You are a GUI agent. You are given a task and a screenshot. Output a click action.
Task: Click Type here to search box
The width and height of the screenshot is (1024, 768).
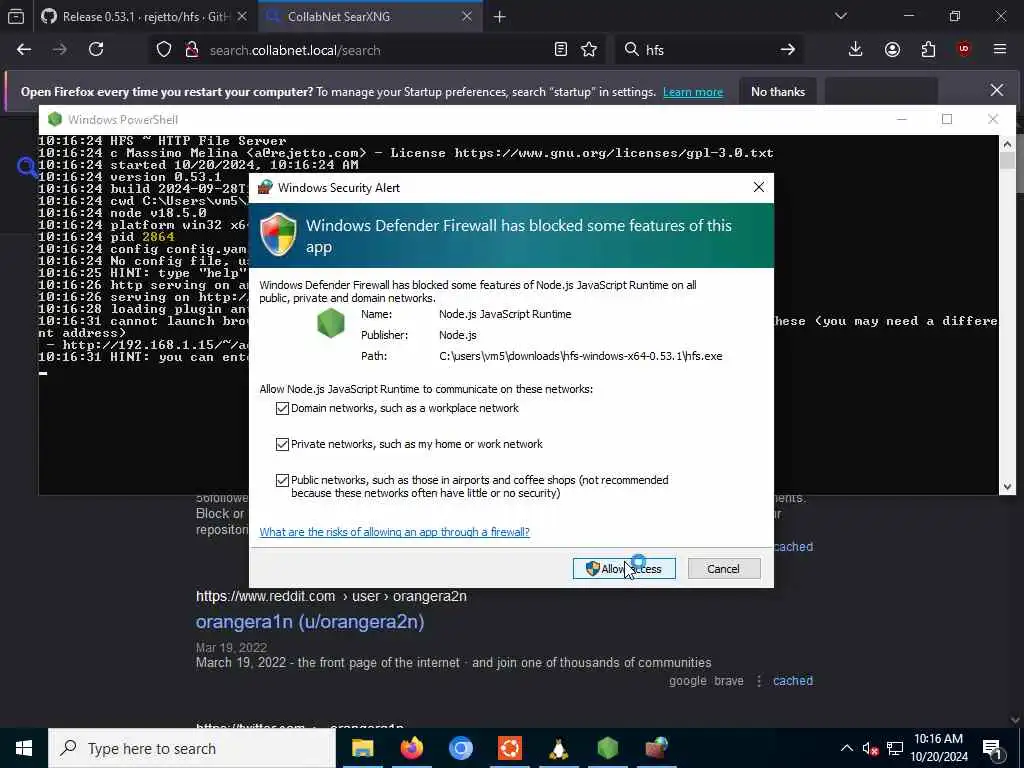(x=192, y=748)
